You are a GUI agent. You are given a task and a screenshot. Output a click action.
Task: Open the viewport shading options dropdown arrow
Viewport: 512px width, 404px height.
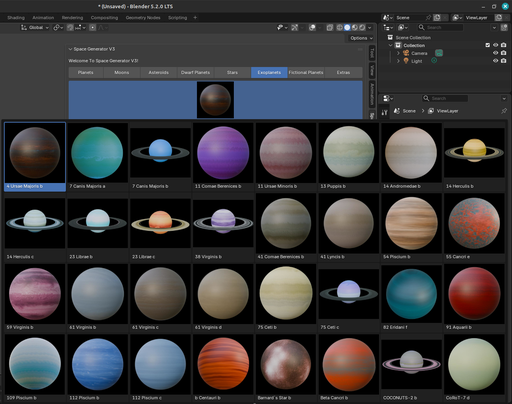coord(369,28)
